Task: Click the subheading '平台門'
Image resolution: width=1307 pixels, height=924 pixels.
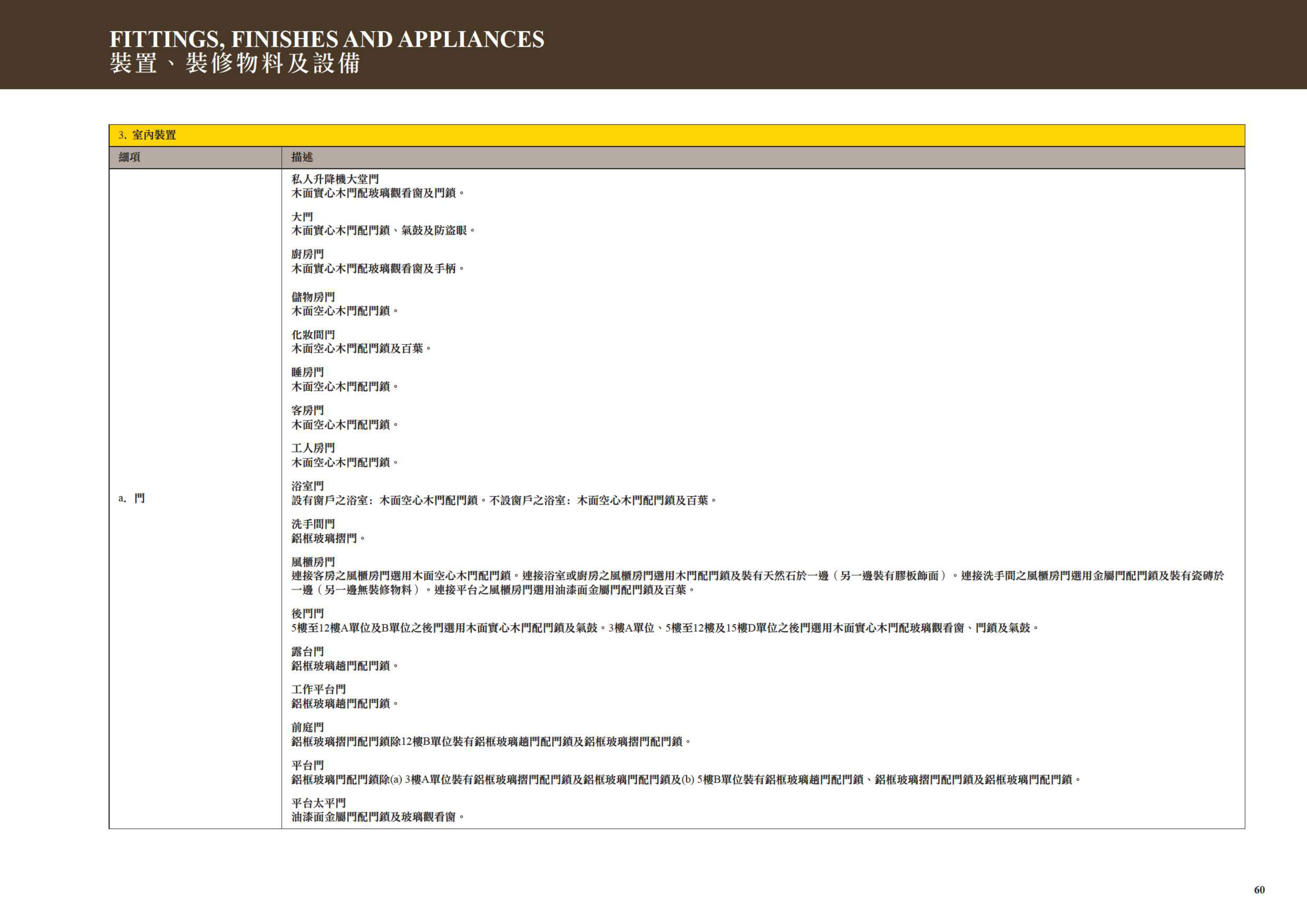Action: tap(307, 765)
